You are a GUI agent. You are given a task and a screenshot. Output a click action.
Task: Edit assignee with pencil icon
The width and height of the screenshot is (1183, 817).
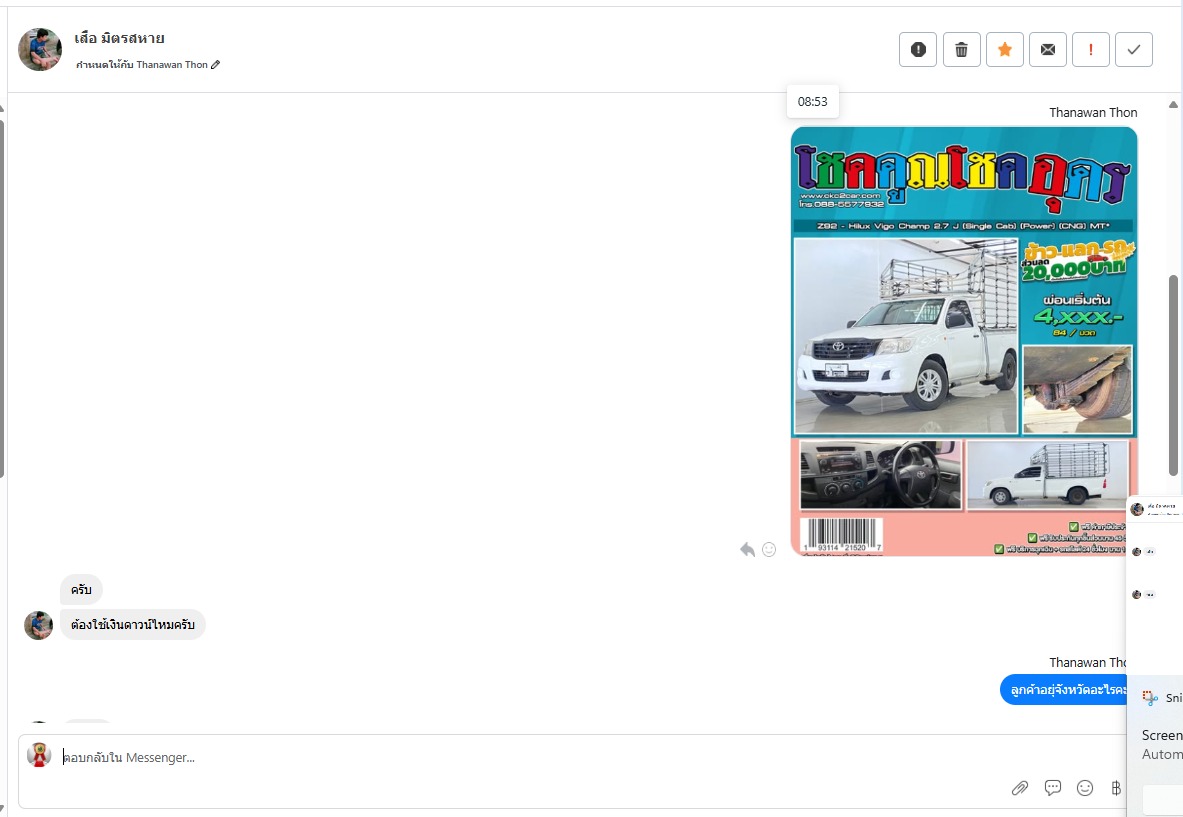[x=216, y=65]
